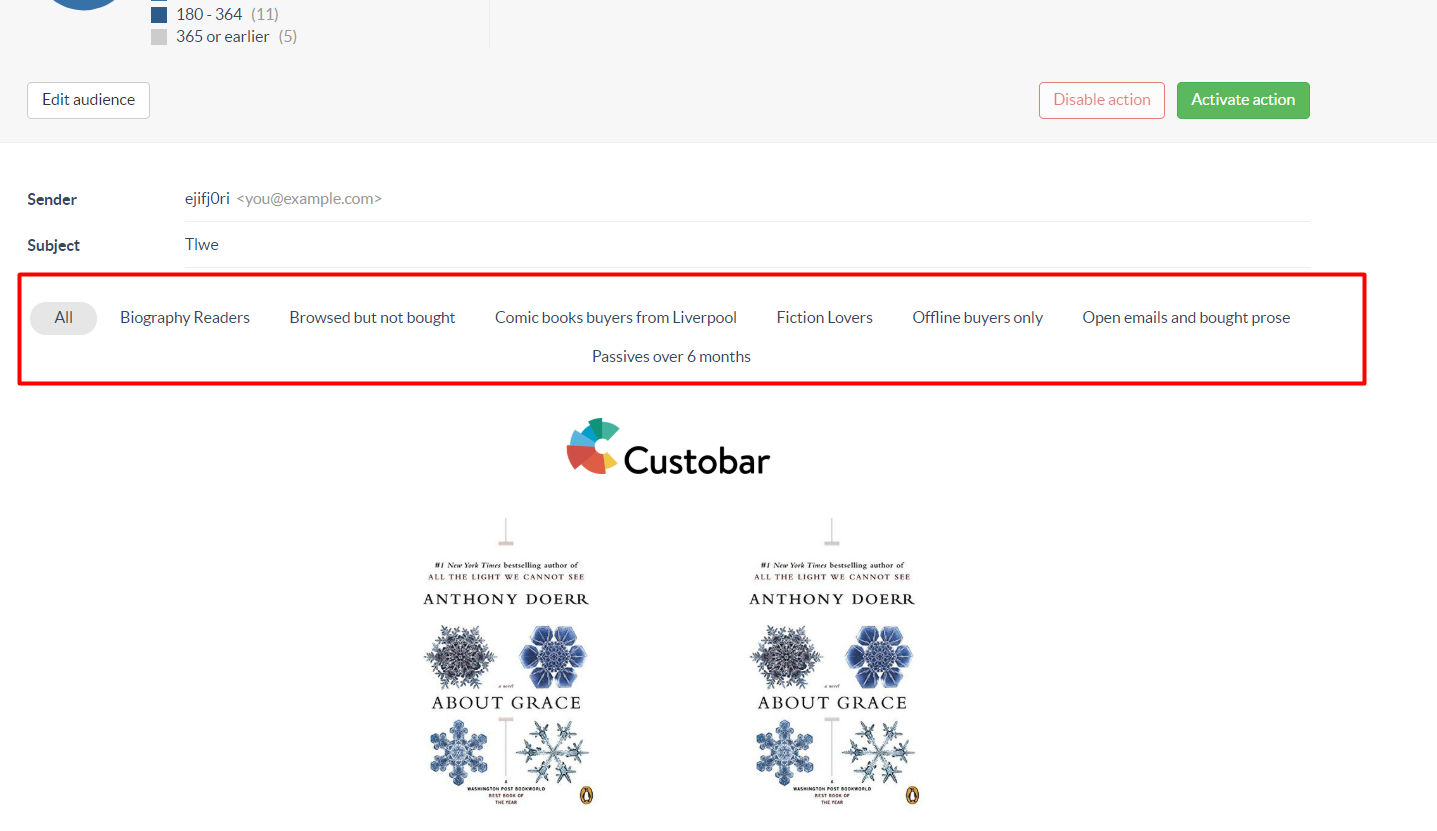
Task: Switch to the Biography Readers tab
Action: [x=185, y=318]
